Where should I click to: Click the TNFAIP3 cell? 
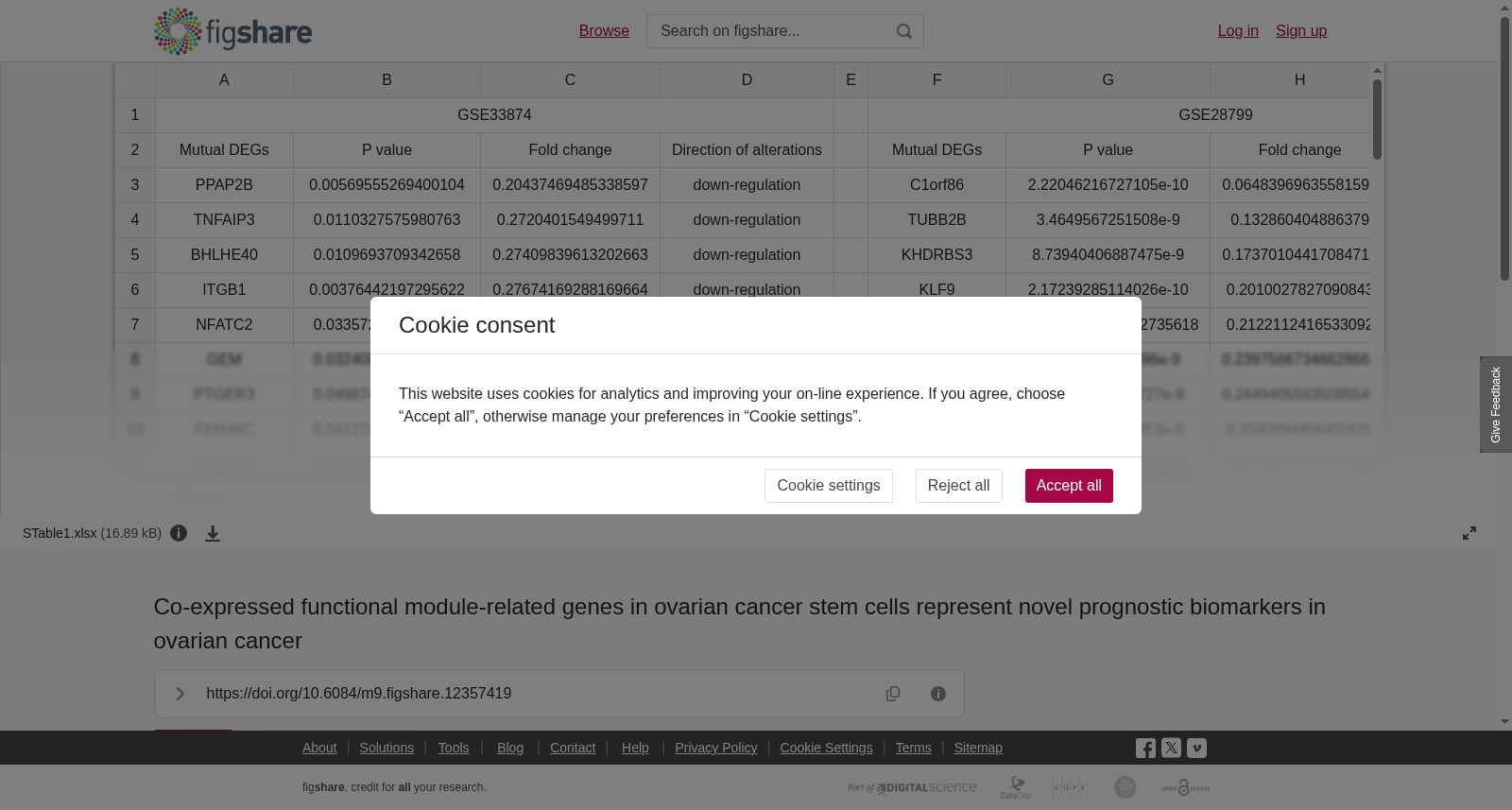coord(224,220)
